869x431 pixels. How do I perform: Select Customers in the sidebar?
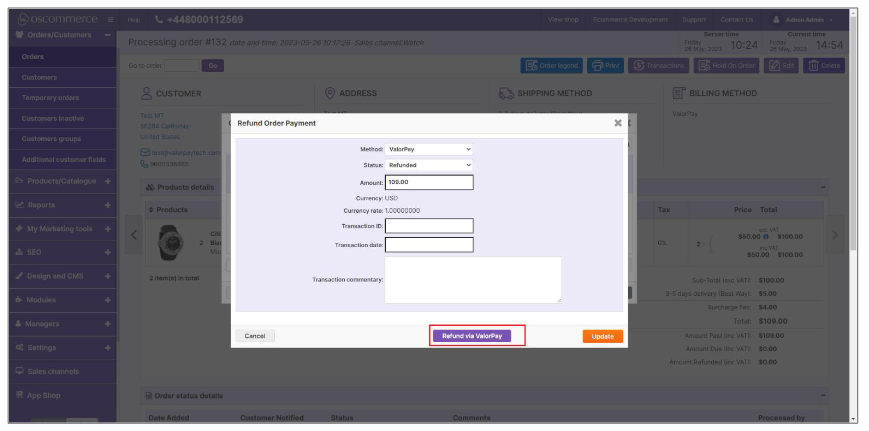[x=63, y=78]
